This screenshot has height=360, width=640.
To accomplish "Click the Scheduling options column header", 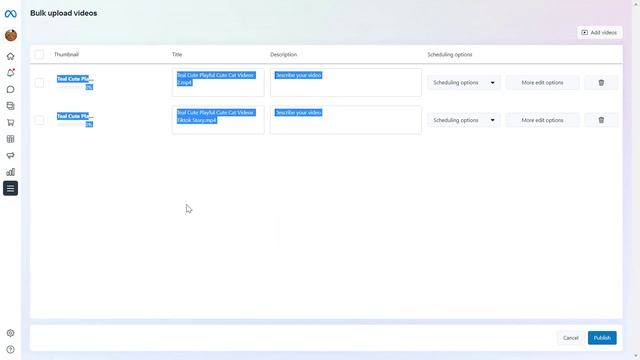I will tap(449, 54).
